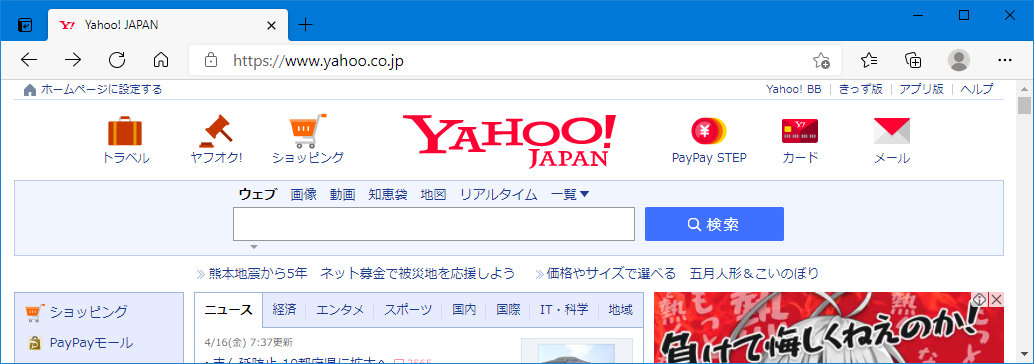This screenshot has width=1034, height=364.
Task: Select the 知恵袋 search tab
Action: (x=388, y=195)
